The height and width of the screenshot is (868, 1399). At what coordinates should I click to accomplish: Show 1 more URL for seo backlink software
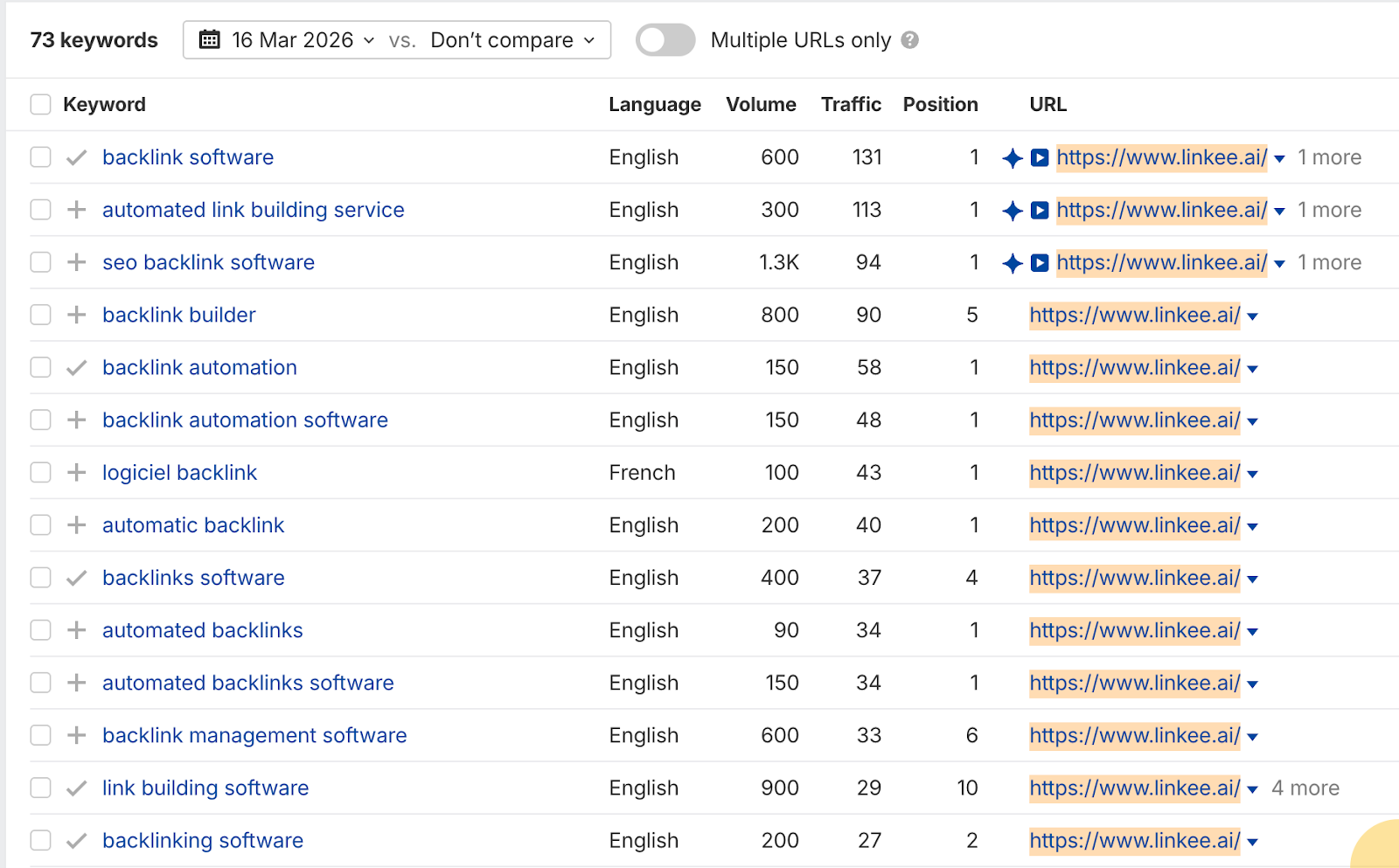pyautogui.click(x=1329, y=262)
